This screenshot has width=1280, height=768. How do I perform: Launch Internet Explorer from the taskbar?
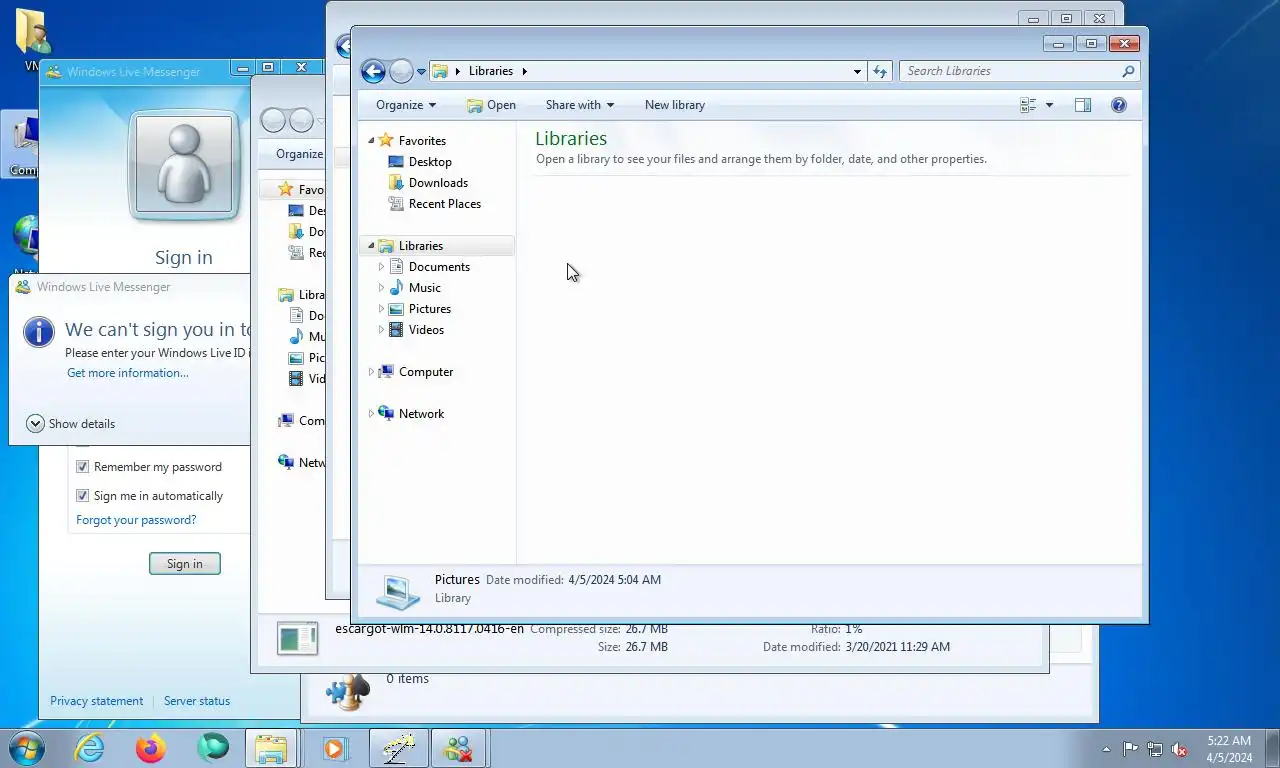click(x=89, y=748)
